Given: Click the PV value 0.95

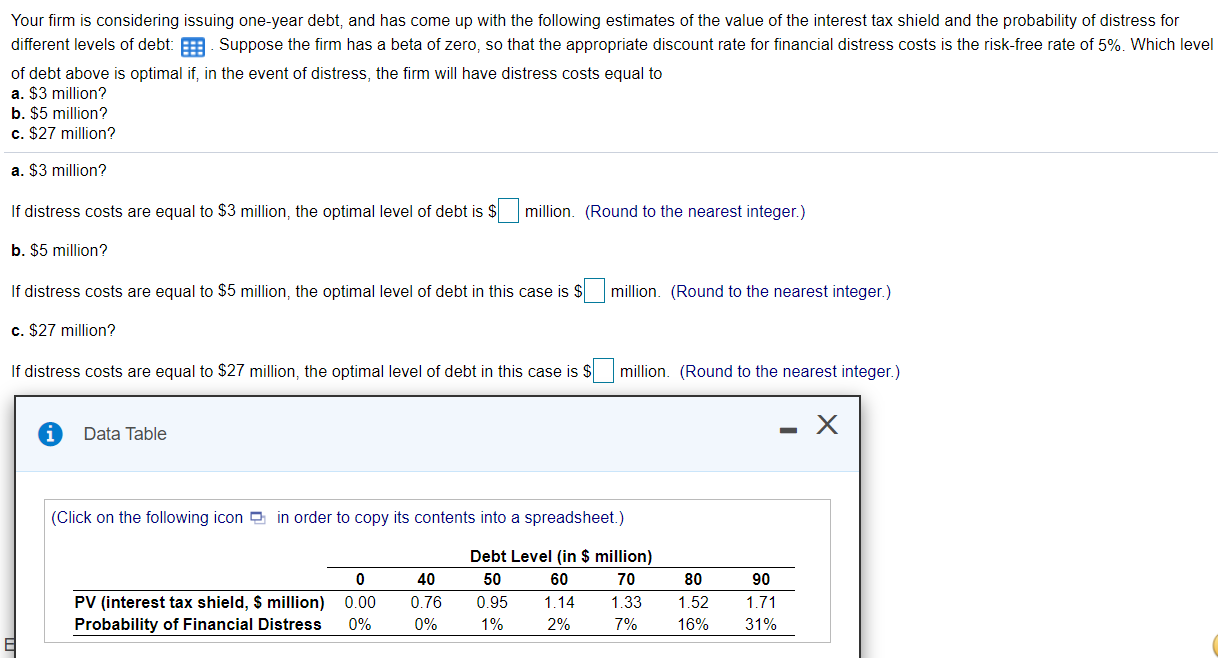Looking at the screenshot, I should pyautogui.click(x=493, y=602).
